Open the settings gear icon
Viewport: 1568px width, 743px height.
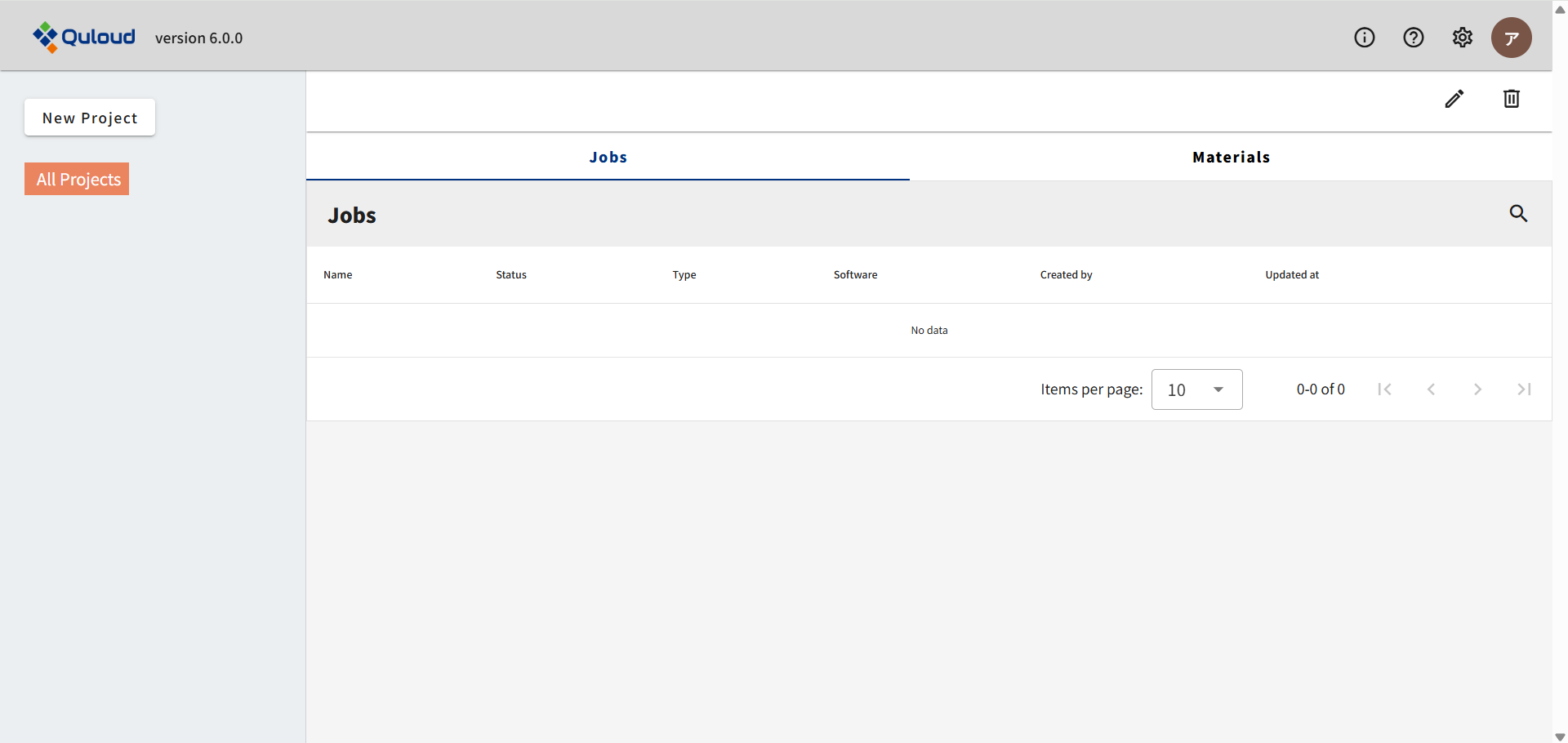(x=1462, y=38)
